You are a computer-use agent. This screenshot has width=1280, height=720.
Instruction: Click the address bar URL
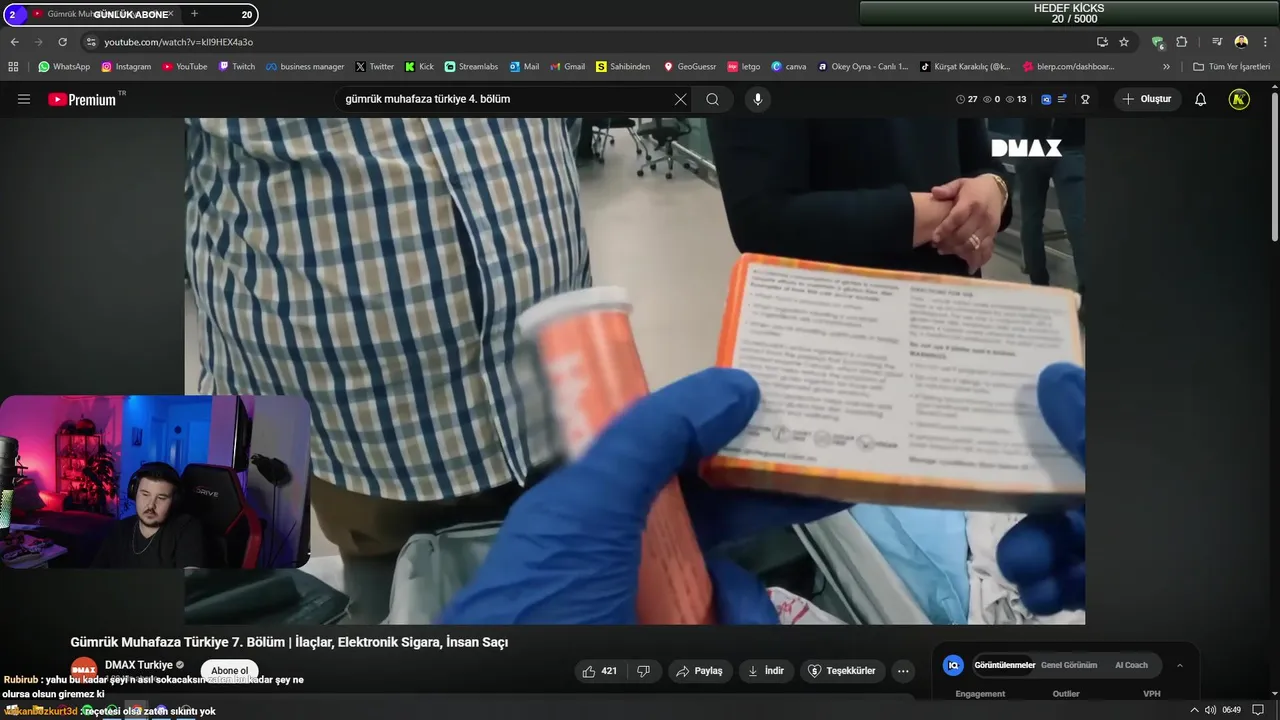(179, 42)
